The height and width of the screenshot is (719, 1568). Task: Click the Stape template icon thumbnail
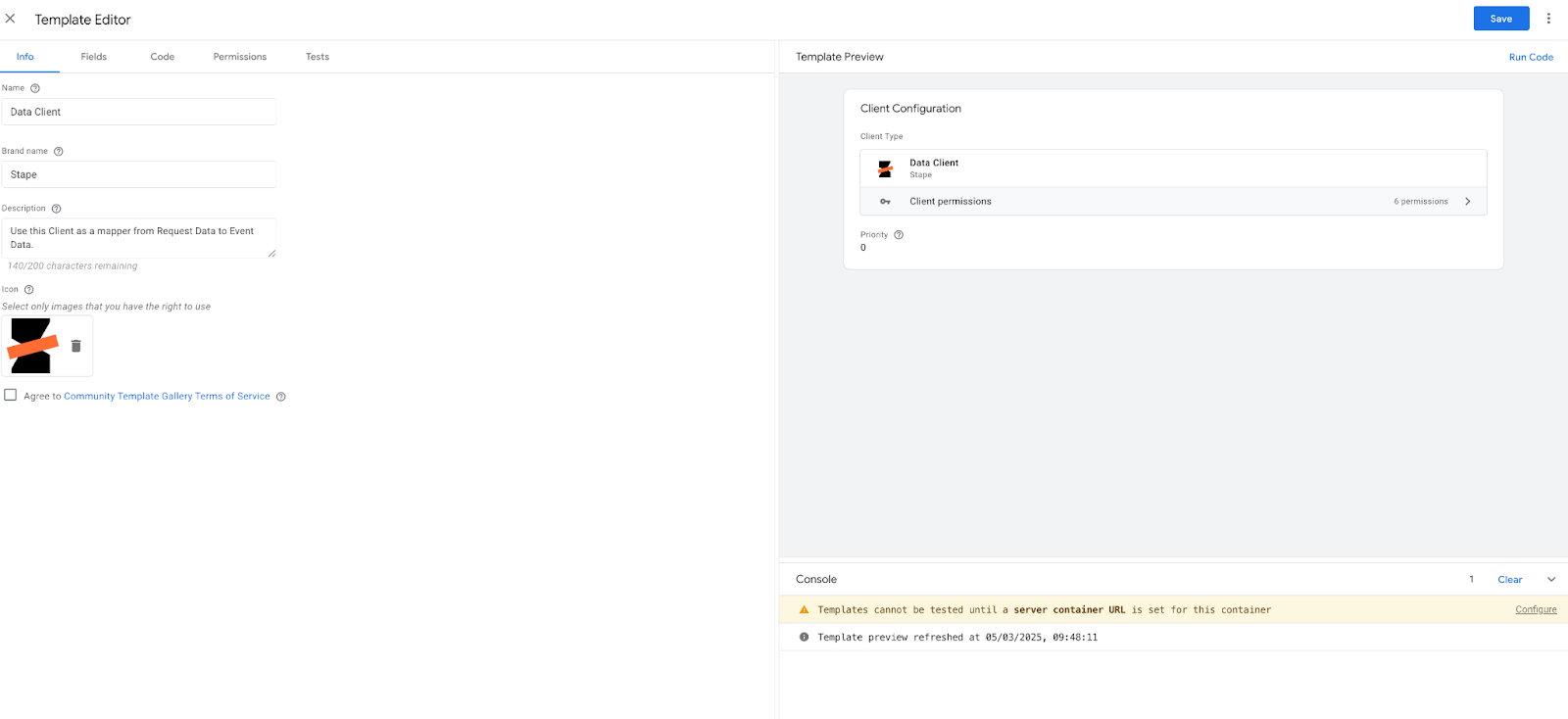click(x=33, y=346)
